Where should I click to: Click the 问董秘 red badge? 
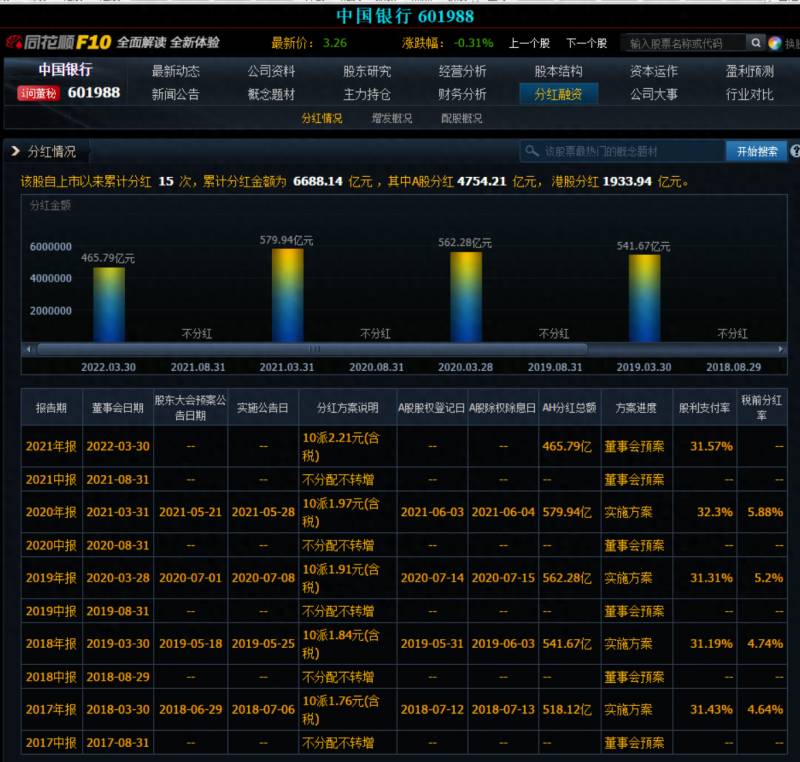coord(39,93)
